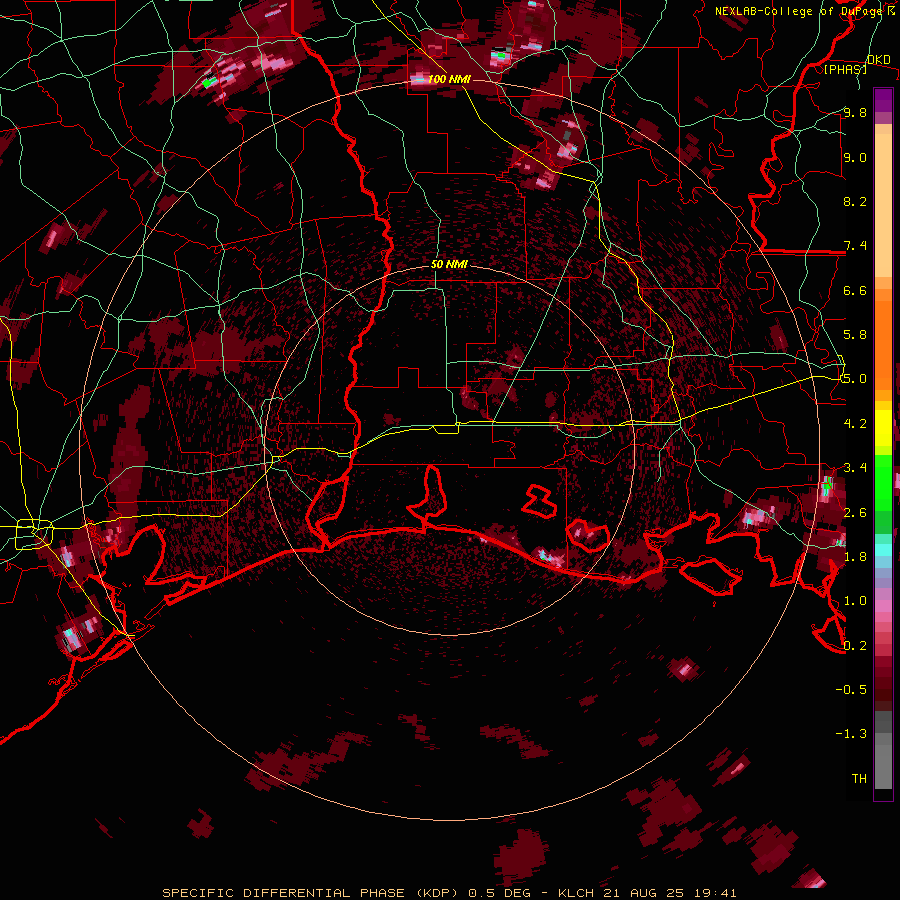Click the "[PHAS]" legend label
Image resolution: width=900 pixels, height=900 pixels.
(x=845, y=69)
